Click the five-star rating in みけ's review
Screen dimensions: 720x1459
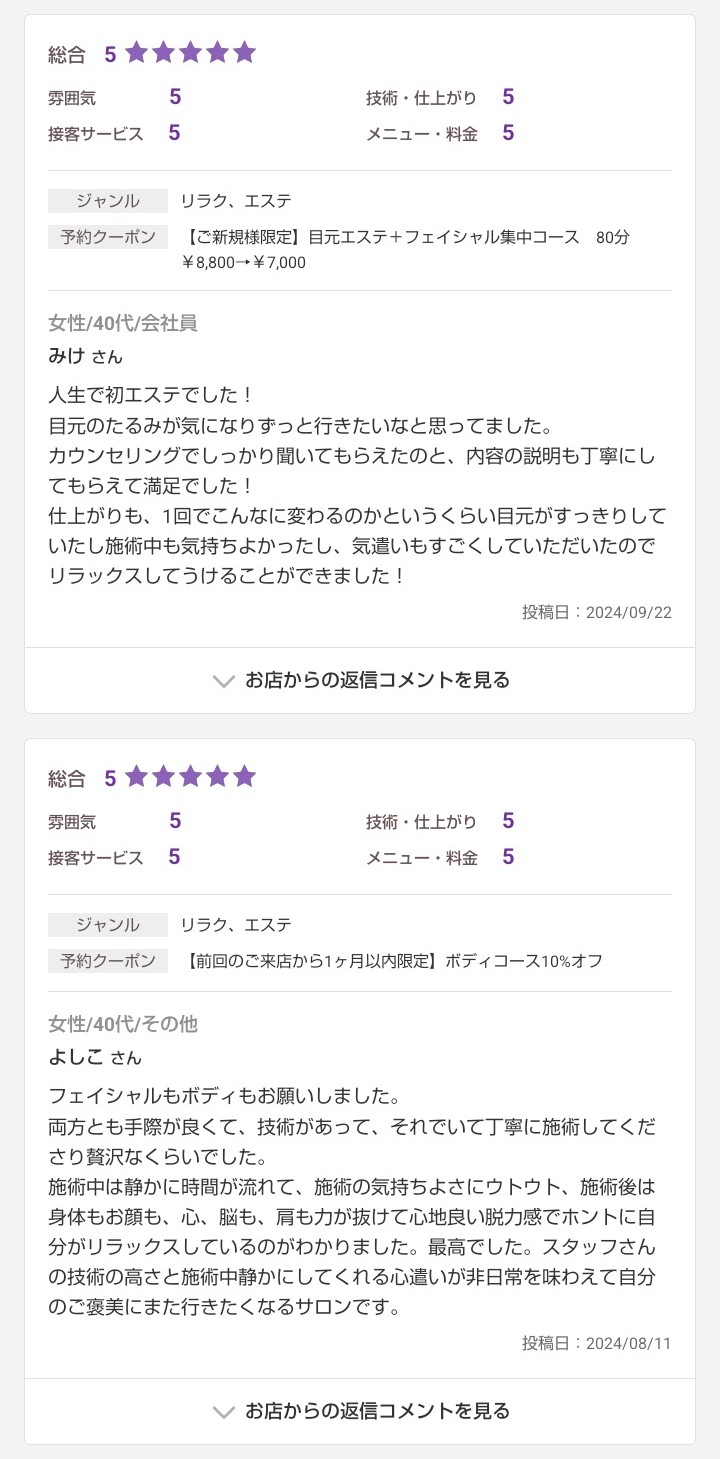[x=190, y=53]
